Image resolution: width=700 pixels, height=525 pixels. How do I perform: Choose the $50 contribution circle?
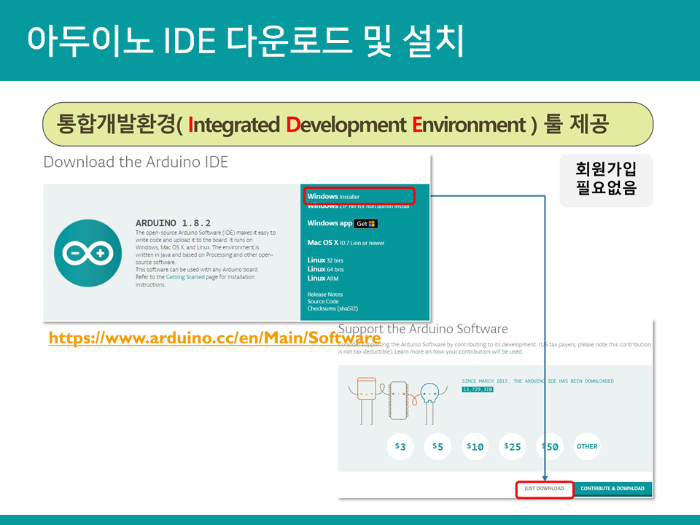pos(550,446)
